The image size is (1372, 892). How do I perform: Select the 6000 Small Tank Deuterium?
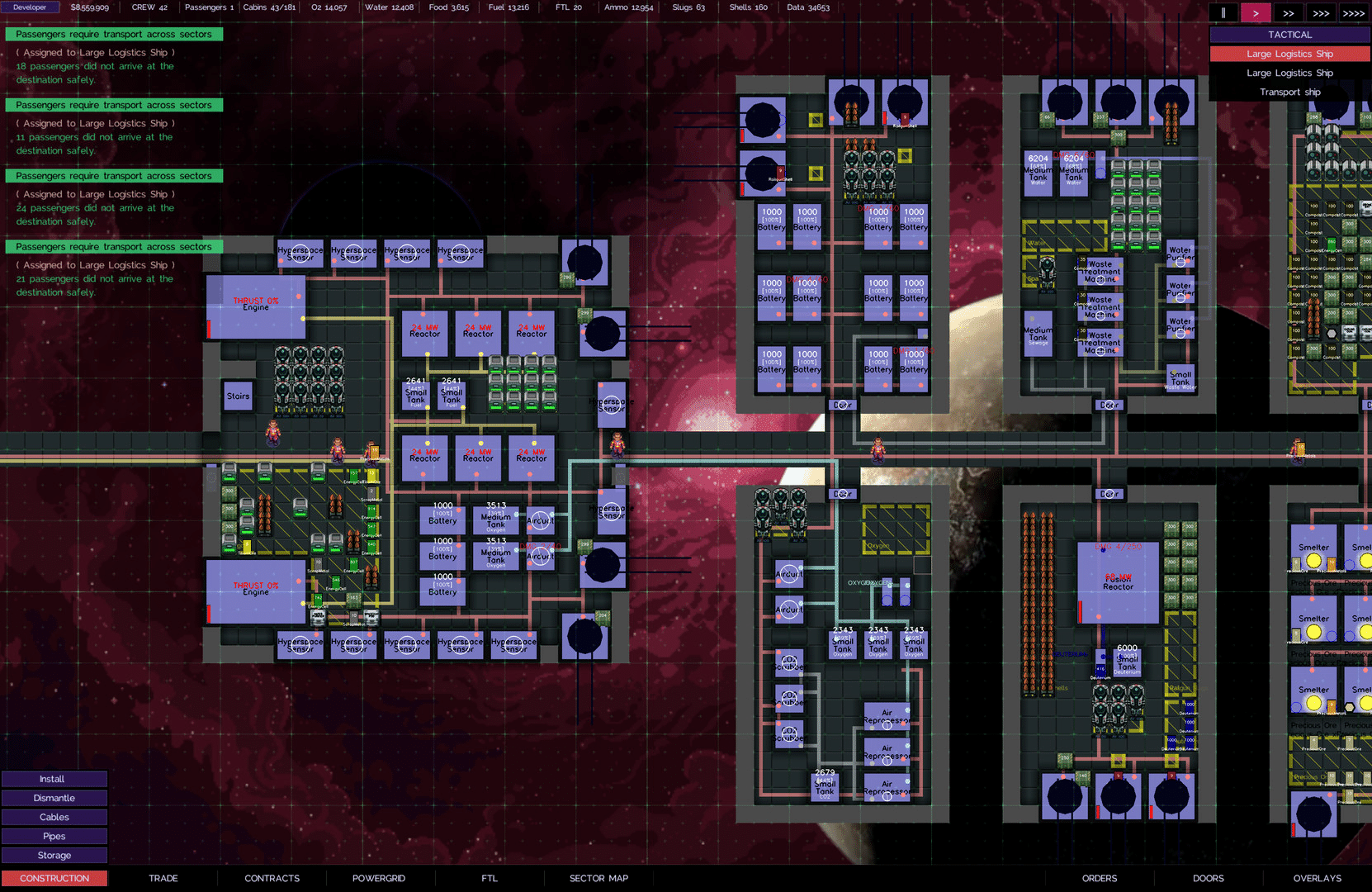coord(1127,662)
